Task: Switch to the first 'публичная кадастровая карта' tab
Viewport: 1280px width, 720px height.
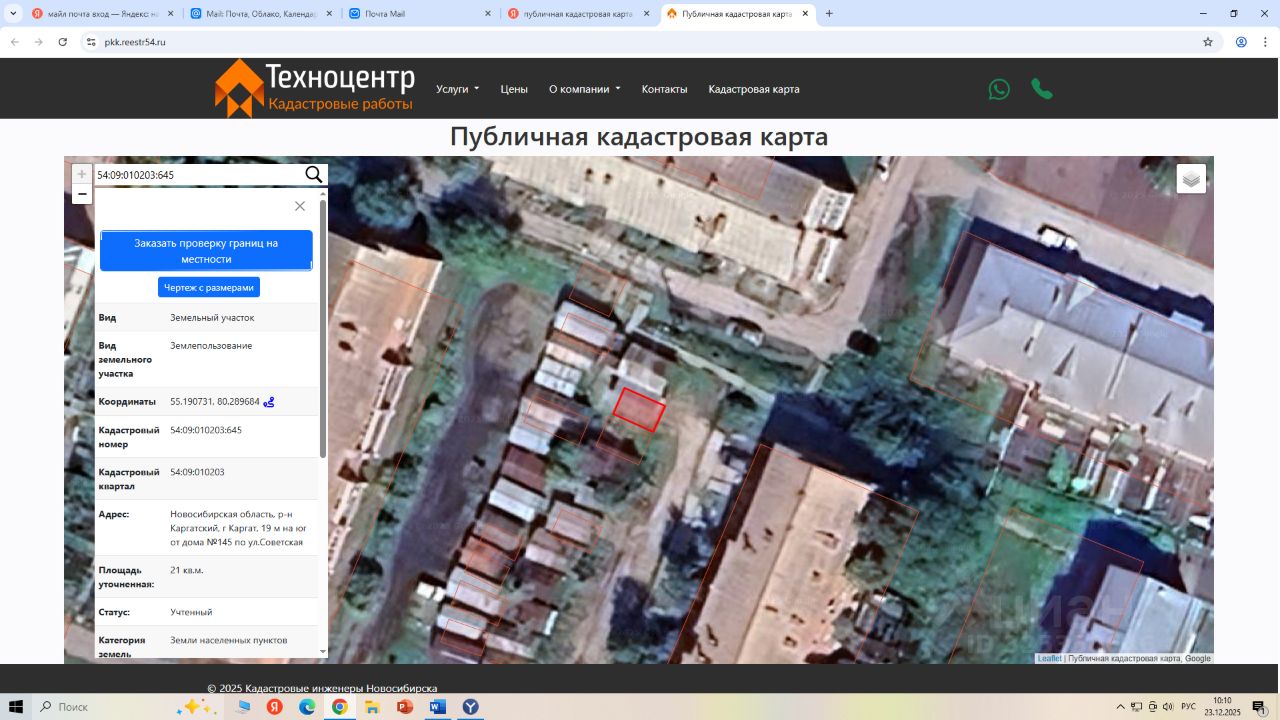Action: pyautogui.click(x=579, y=14)
